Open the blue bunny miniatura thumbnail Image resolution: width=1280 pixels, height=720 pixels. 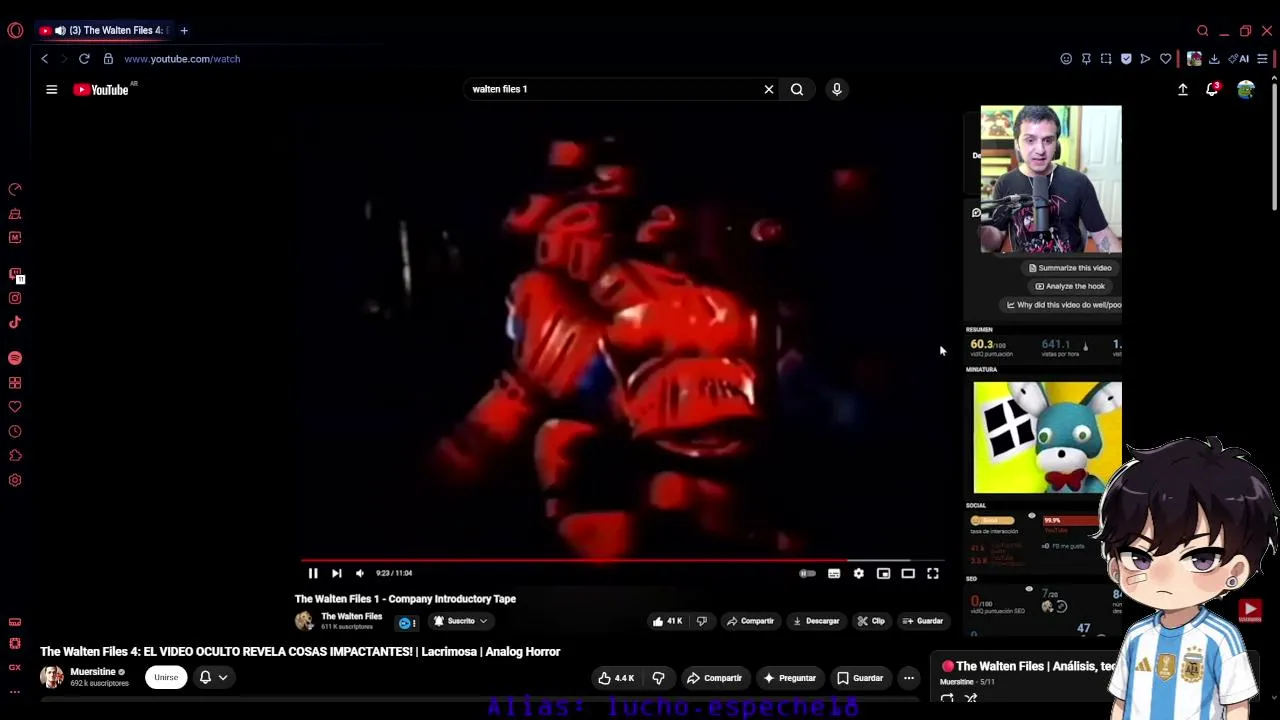tap(1047, 437)
